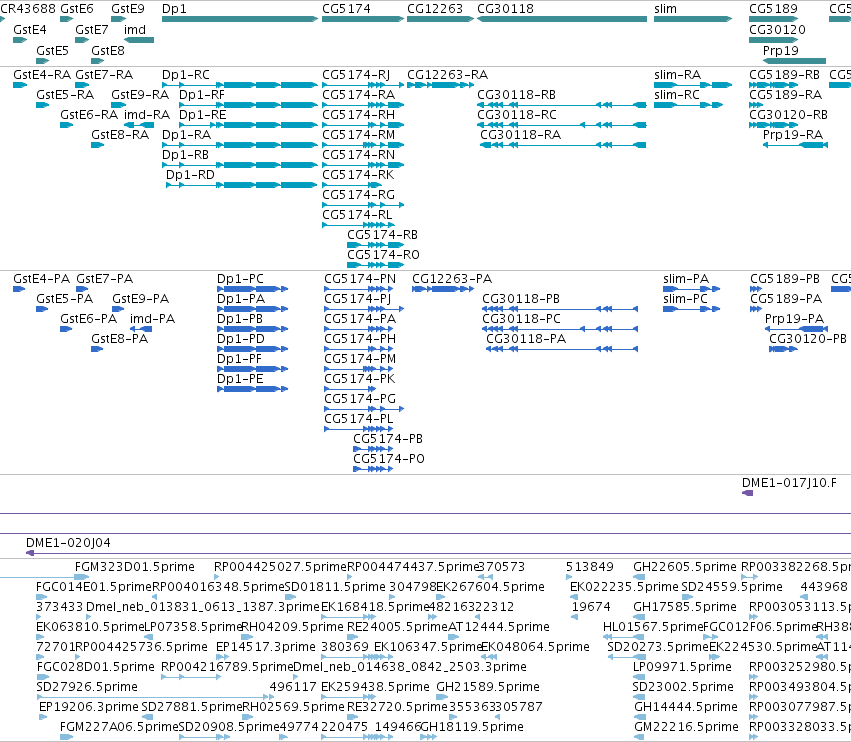Select transcript Prp19-RA label
851x742 pixels.
tap(792, 135)
